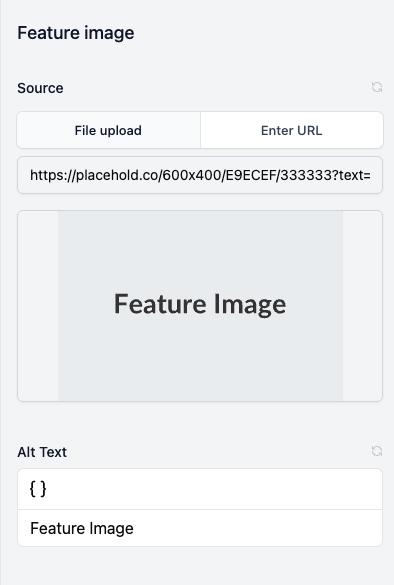Select the "Feature Image" text inside the preview
This screenshot has height=585, width=394.
(200, 304)
